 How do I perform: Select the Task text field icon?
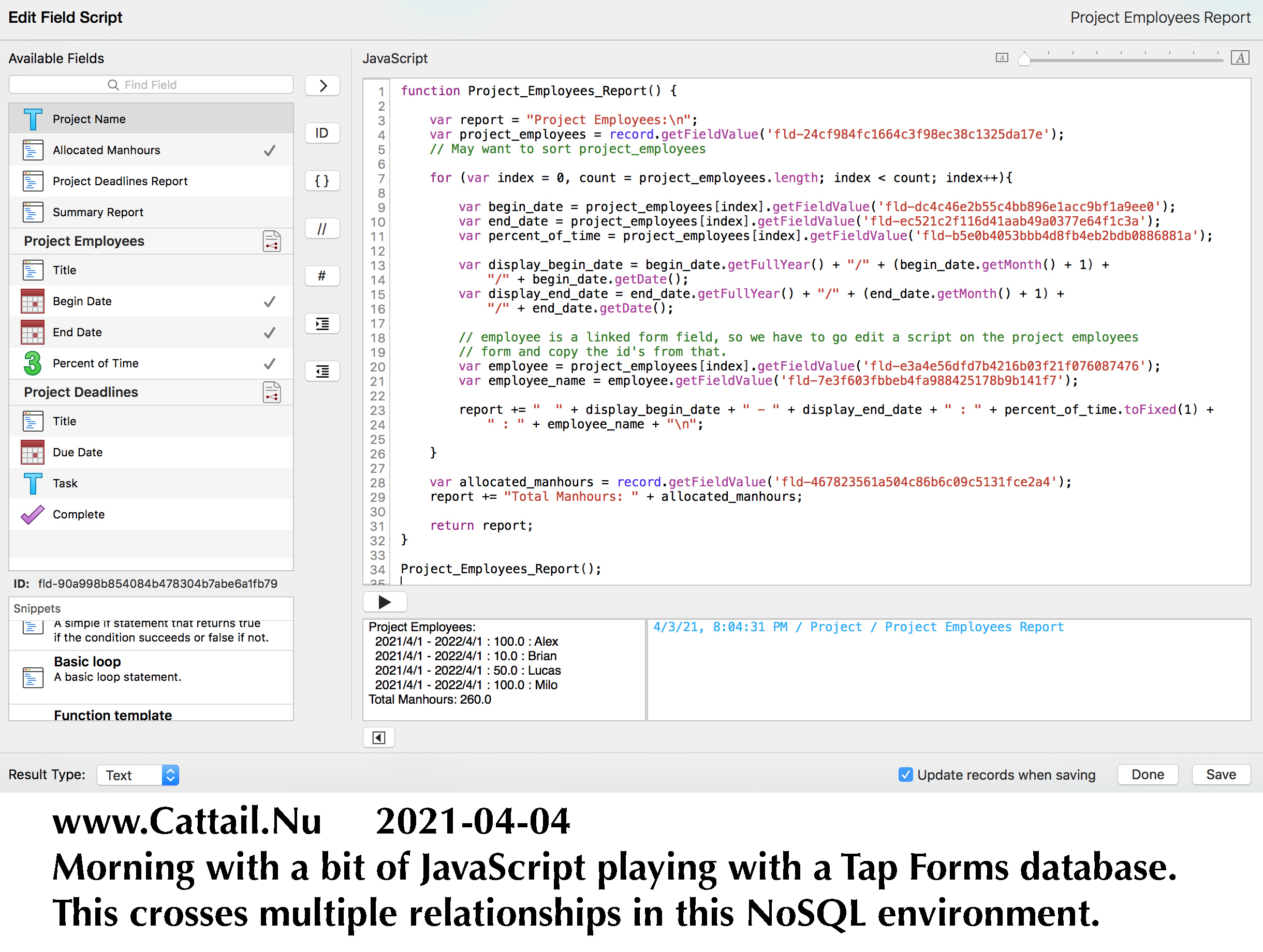[x=33, y=483]
